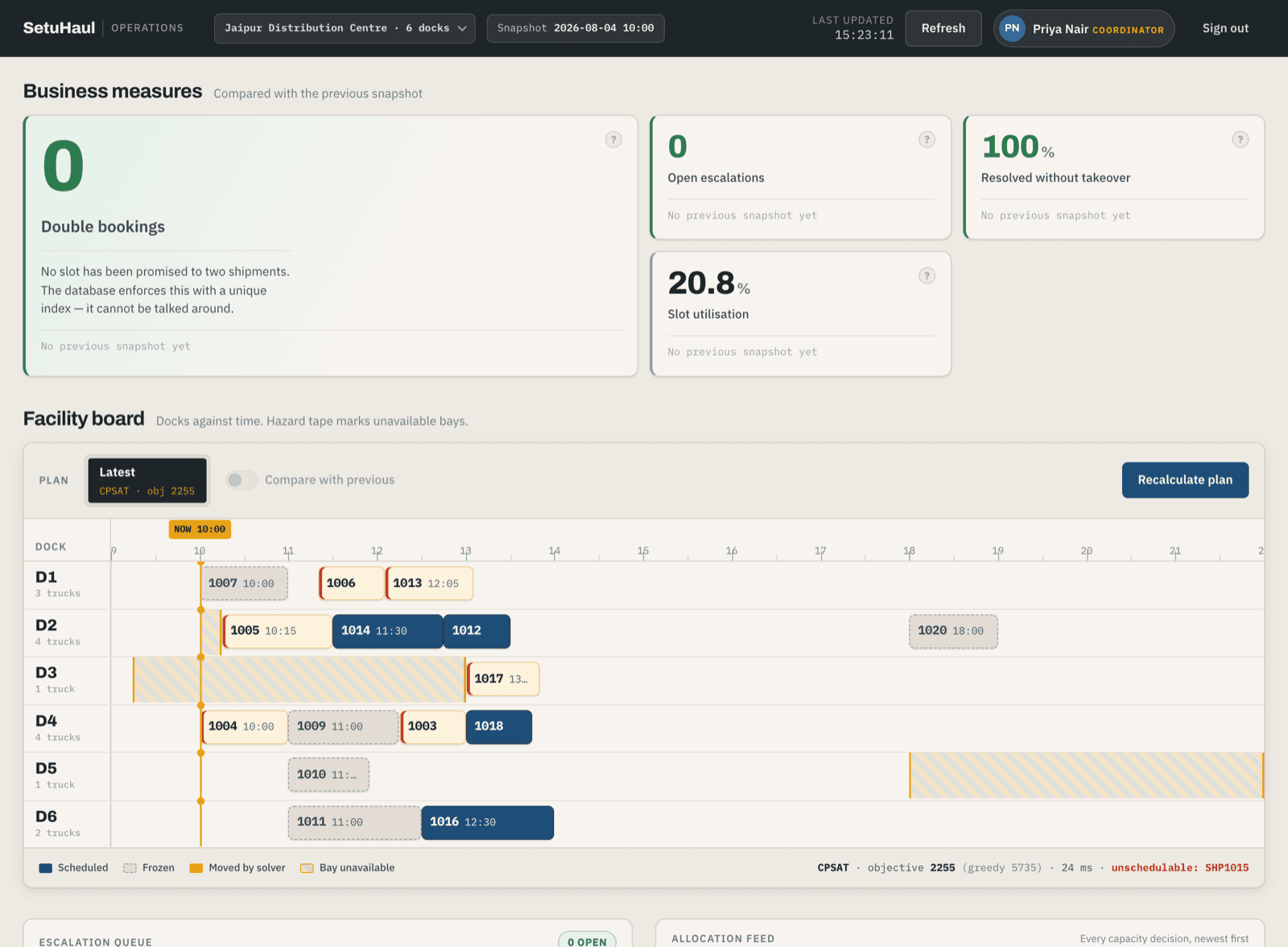Click the NOW 10:00 timeline marker
1288x947 pixels.
click(x=200, y=529)
